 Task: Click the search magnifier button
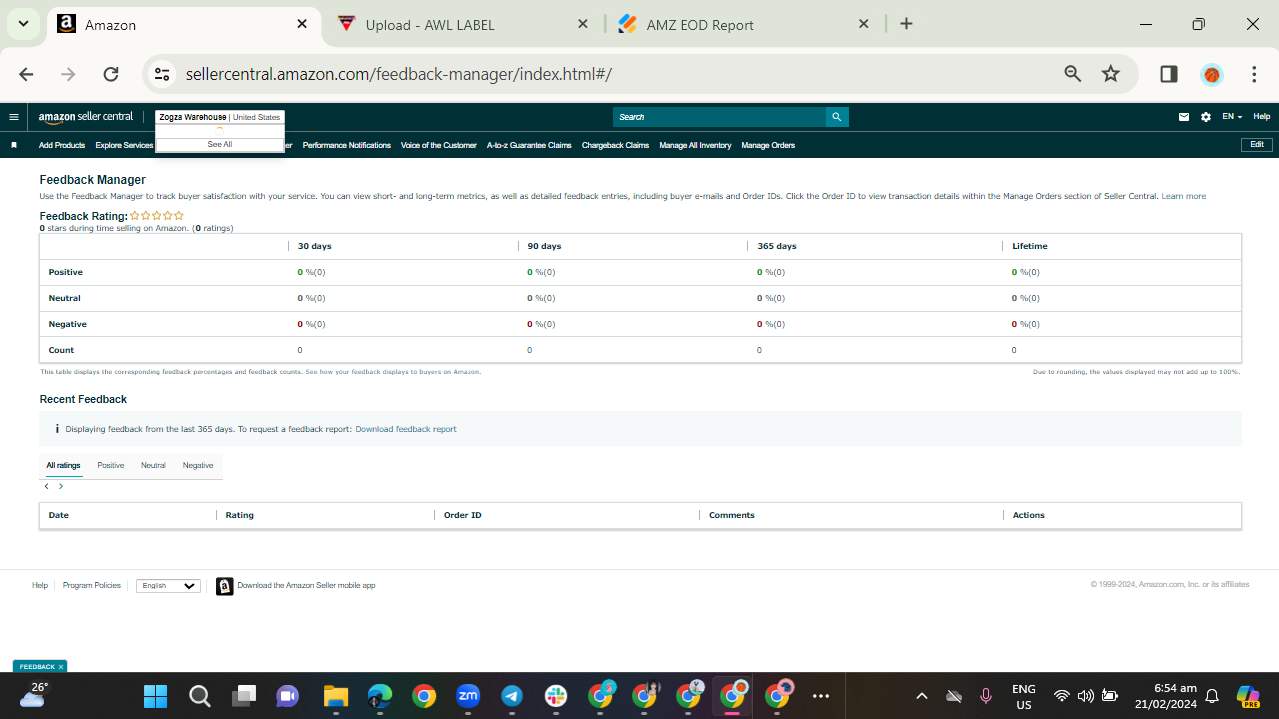point(837,117)
